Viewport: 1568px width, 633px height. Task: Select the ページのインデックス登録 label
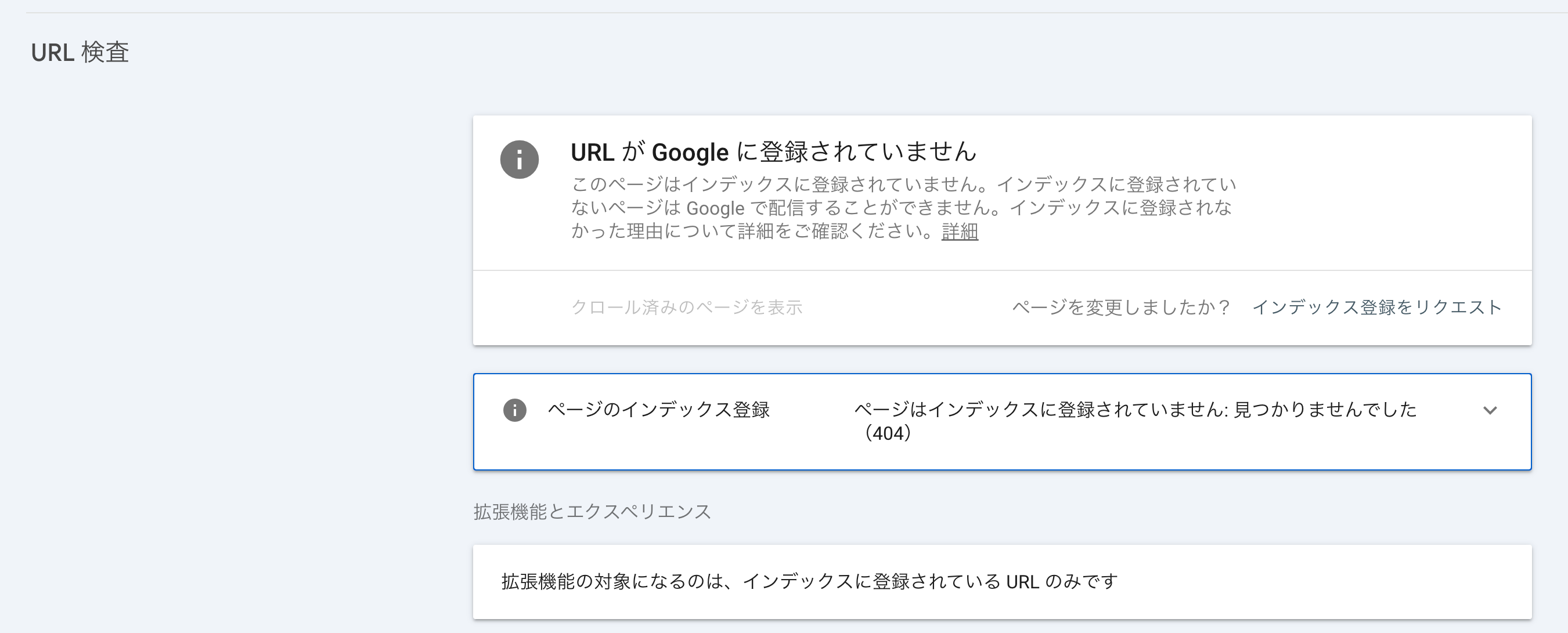(659, 410)
